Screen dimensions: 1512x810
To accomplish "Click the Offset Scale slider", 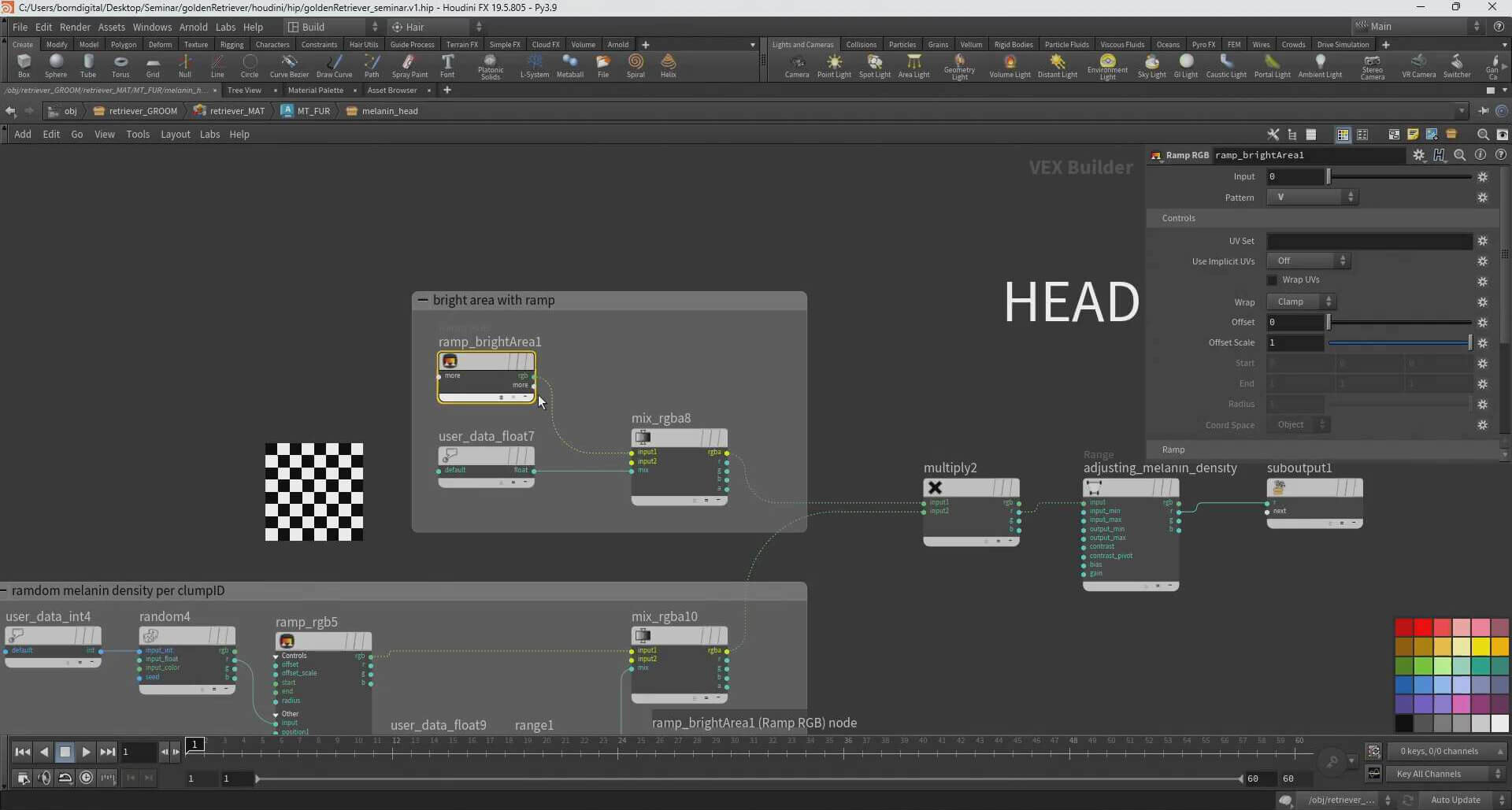I will (x=1399, y=342).
